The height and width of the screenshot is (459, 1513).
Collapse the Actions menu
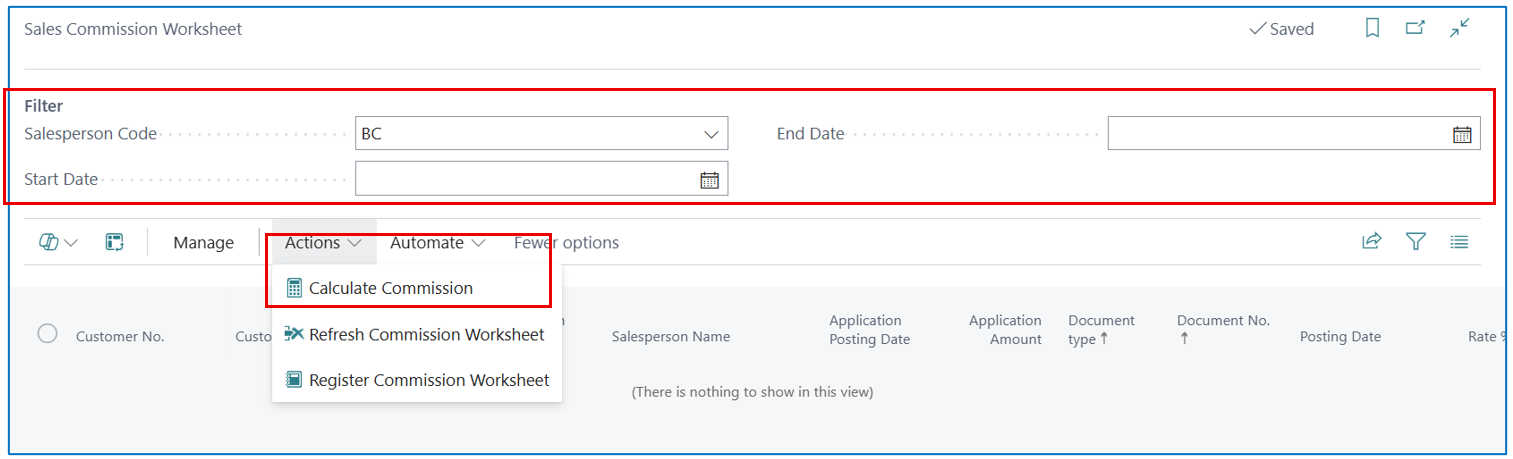323,242
